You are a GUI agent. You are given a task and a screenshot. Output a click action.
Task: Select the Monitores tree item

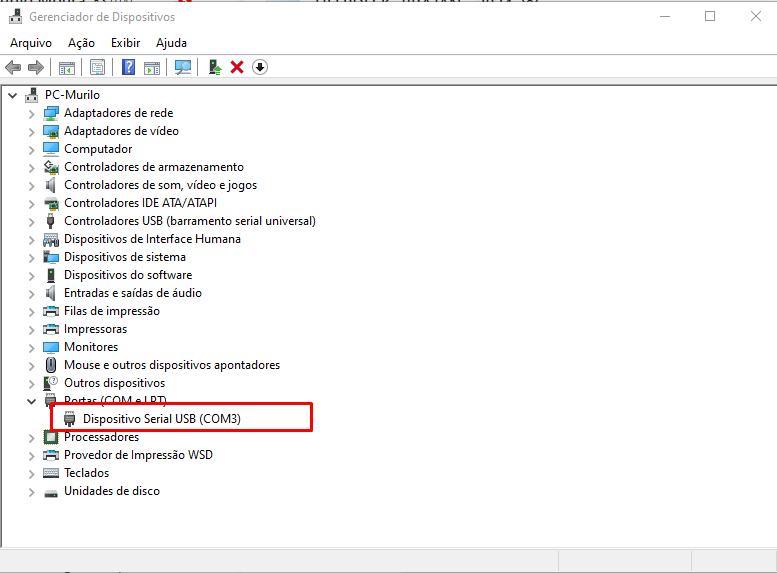tap(91, 347)
